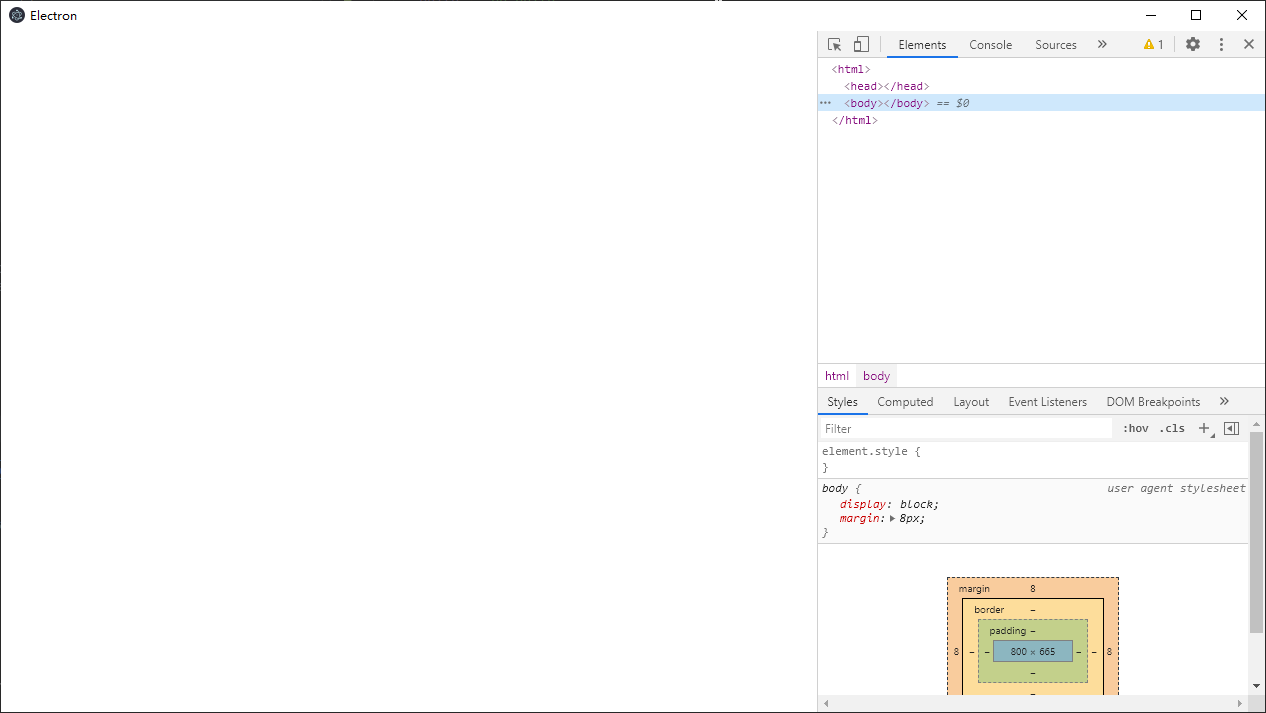
Task: Open more panels via the chevron overflow icon
Action: tap(1102, 44)
